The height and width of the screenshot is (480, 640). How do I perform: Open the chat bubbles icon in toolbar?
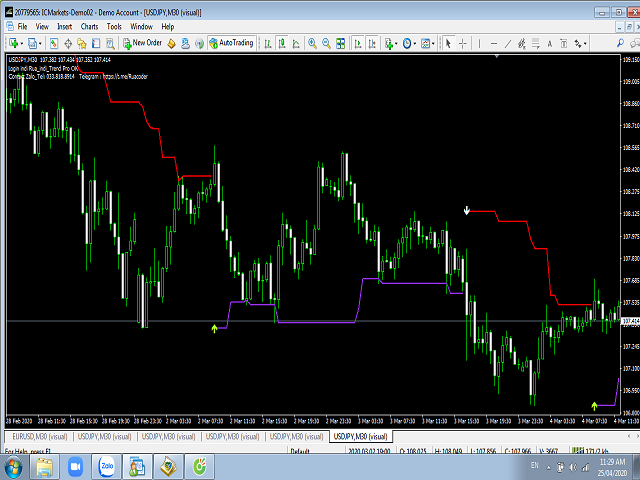click(635, 42)
